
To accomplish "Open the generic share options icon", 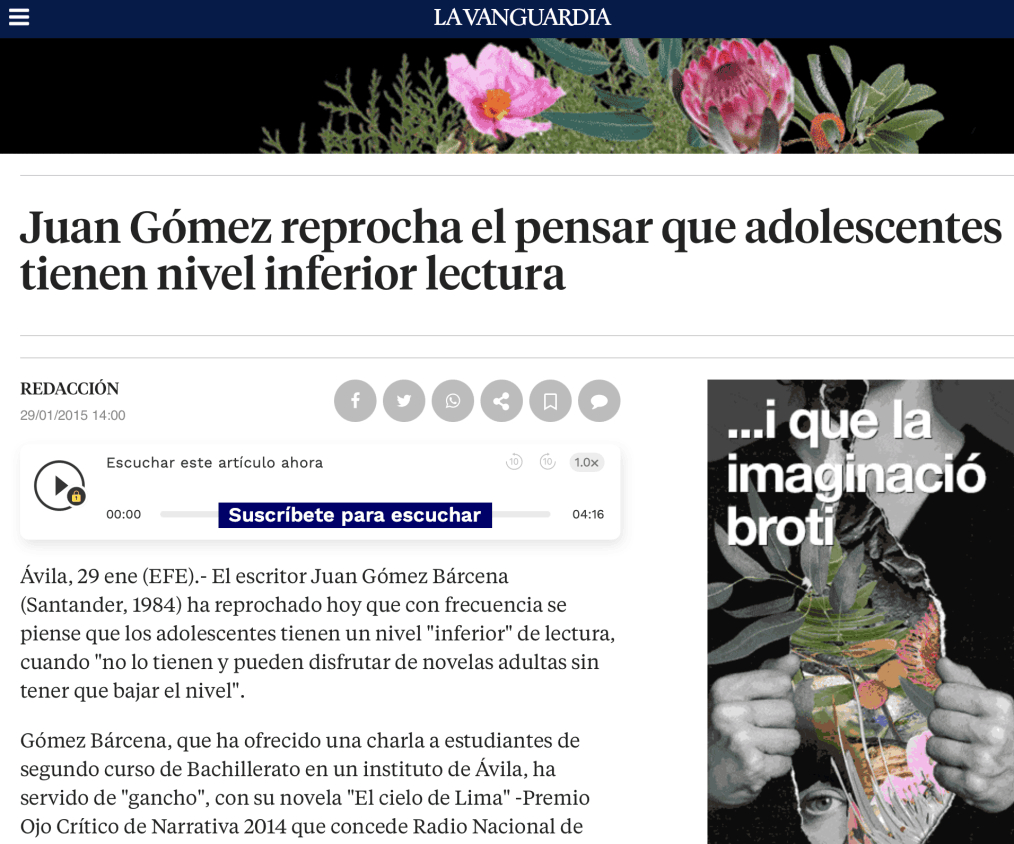I will click(x=501, y=401).
